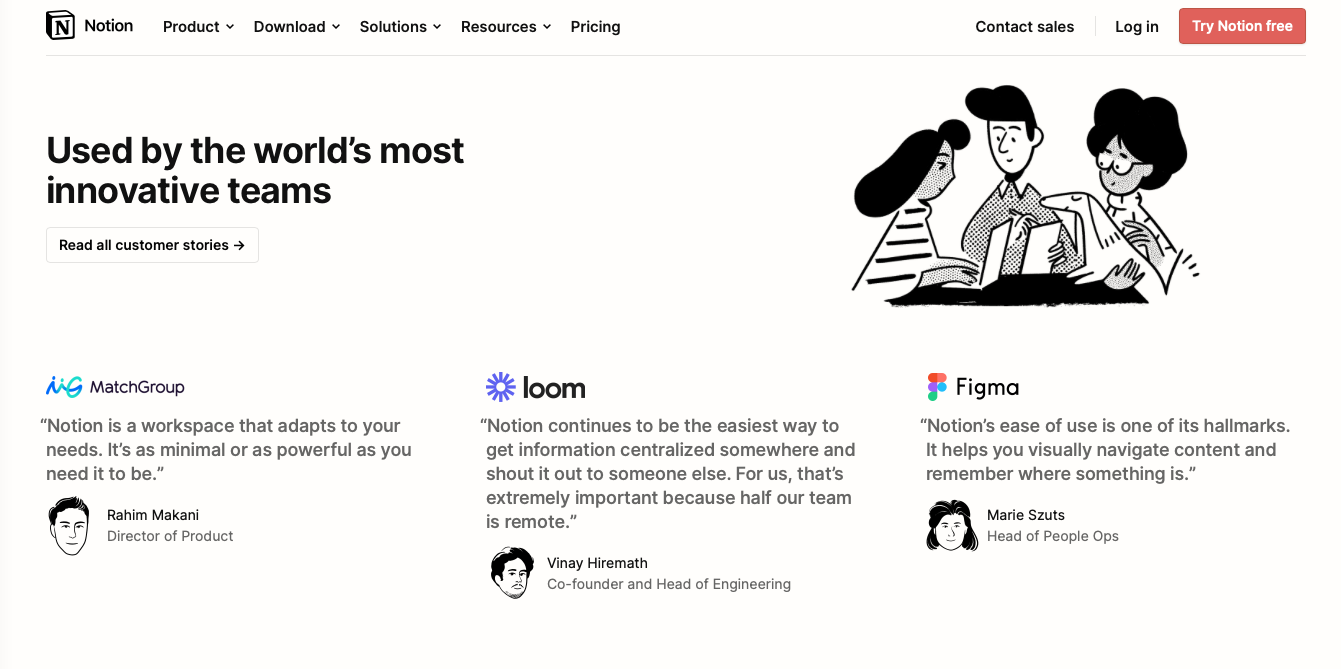Click Marie Szuts's avatar illustration
The height and width of the screenshot is (669, 1341).
[951, 525]
